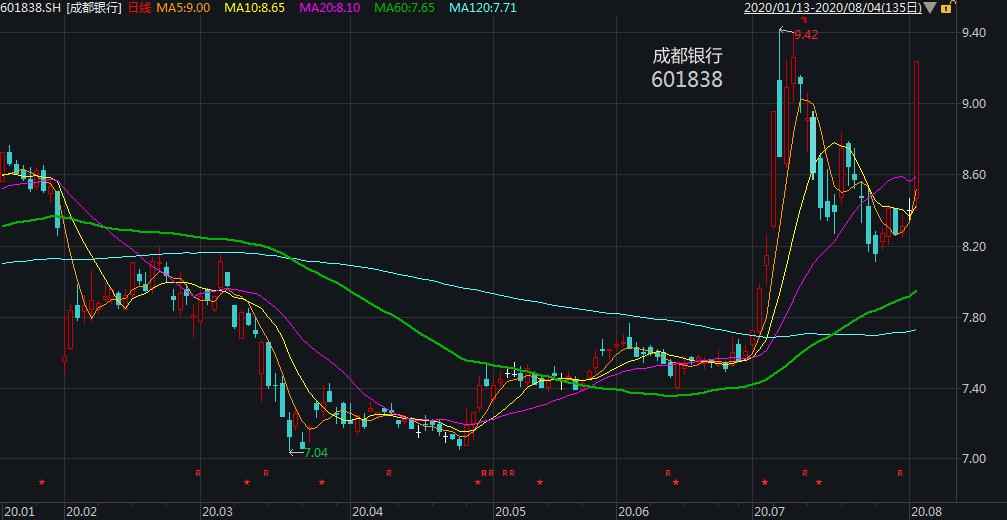
Task: Click the leftmost red star event marker
Action: point(42,483)
